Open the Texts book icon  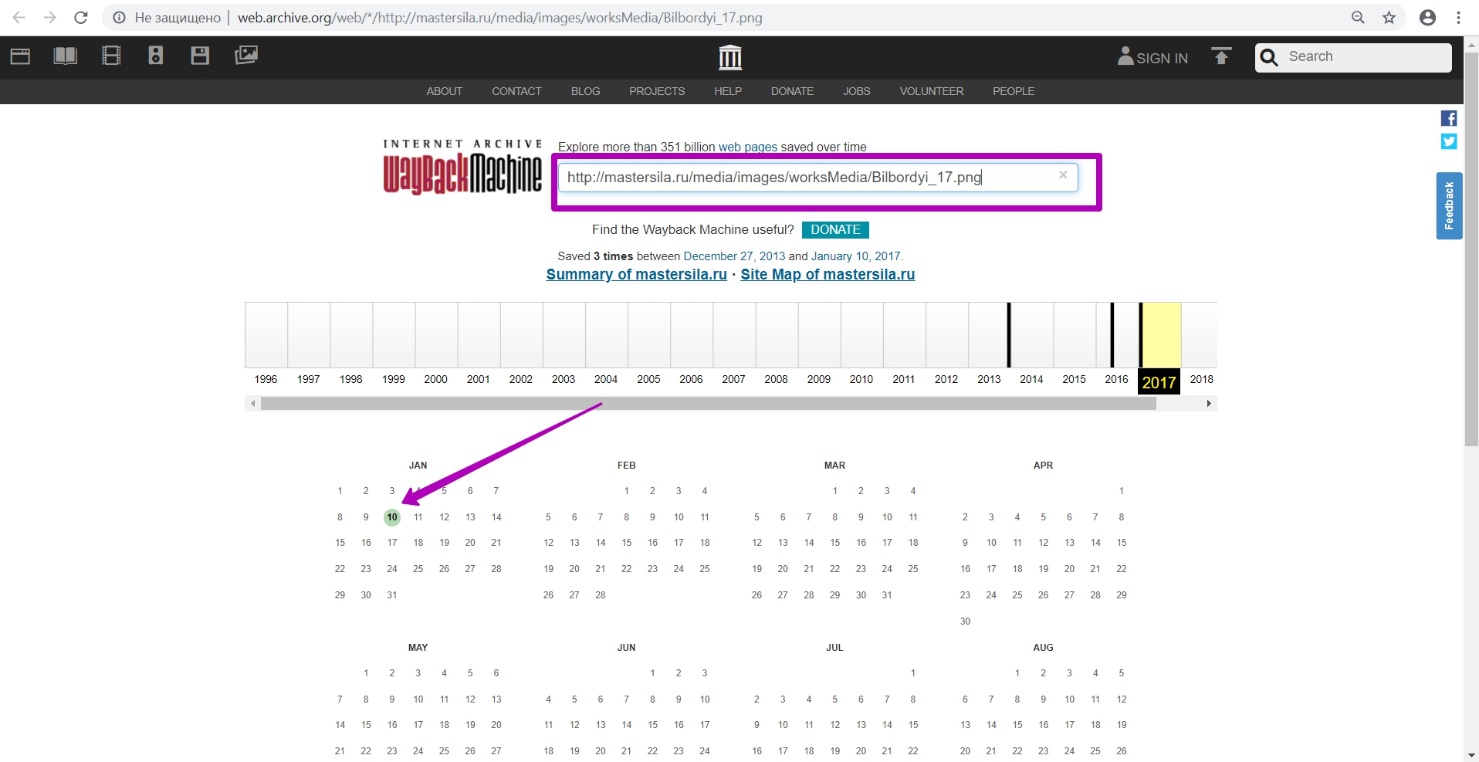click(x=65, y=56)
